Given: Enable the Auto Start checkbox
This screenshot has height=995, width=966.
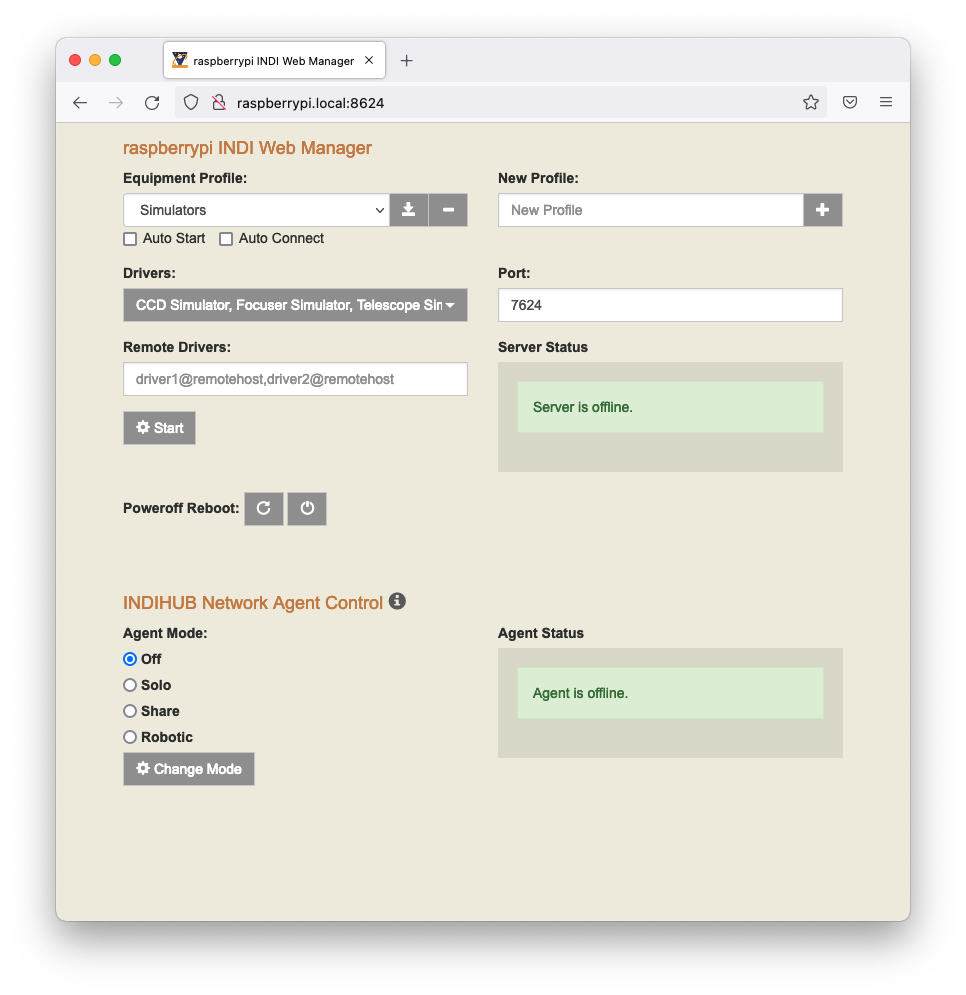Looking at the screenshot, I should coord(130,239).
